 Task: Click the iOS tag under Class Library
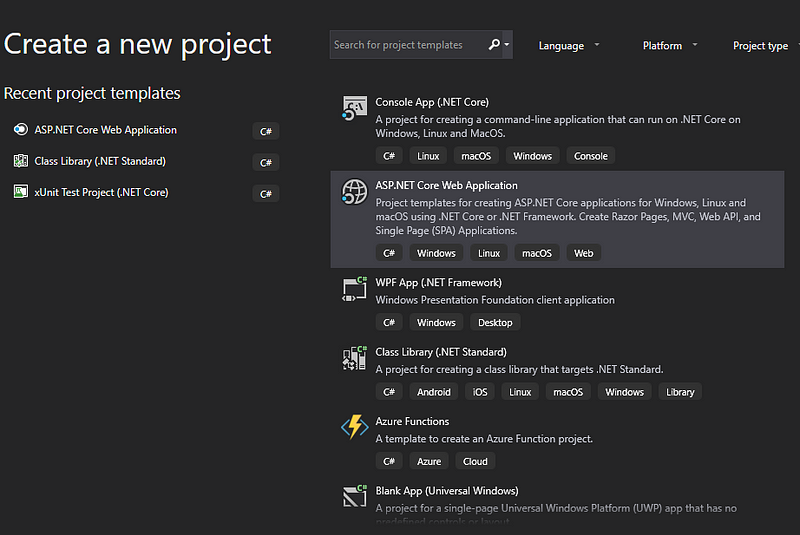pyautogui.click(x=480, y=392)
